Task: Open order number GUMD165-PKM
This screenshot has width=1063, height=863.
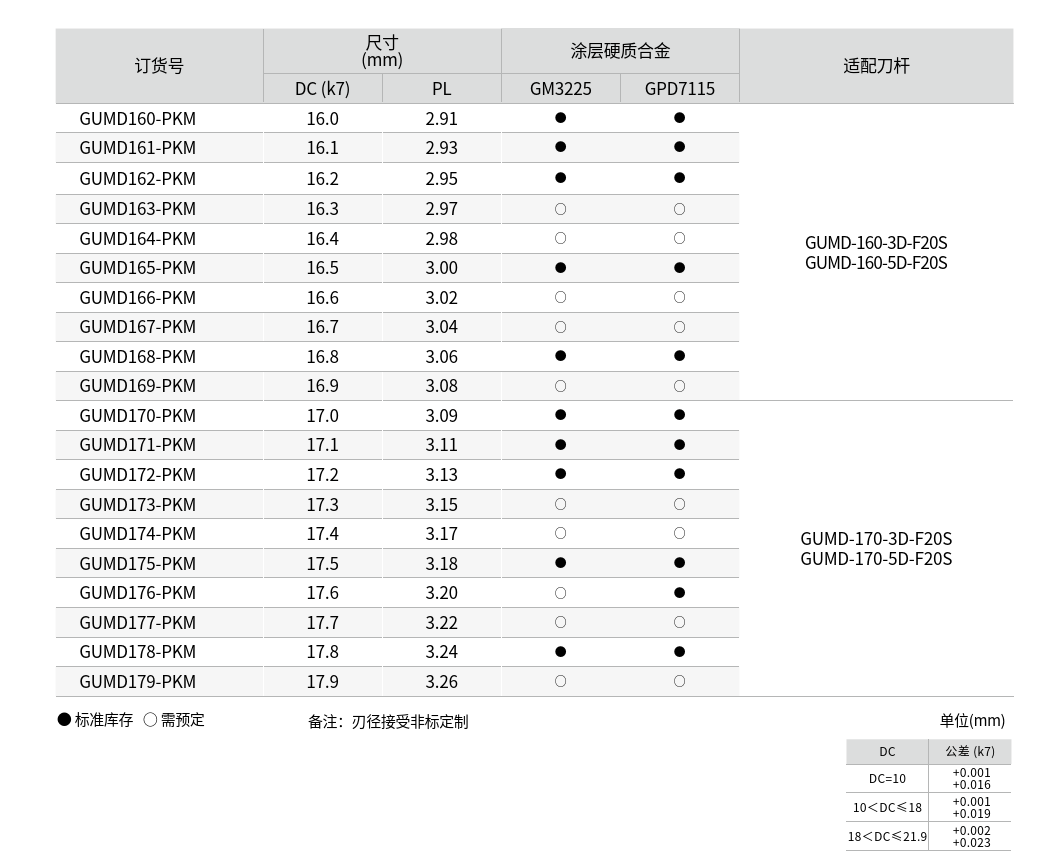Action: [x=138, y=268]
